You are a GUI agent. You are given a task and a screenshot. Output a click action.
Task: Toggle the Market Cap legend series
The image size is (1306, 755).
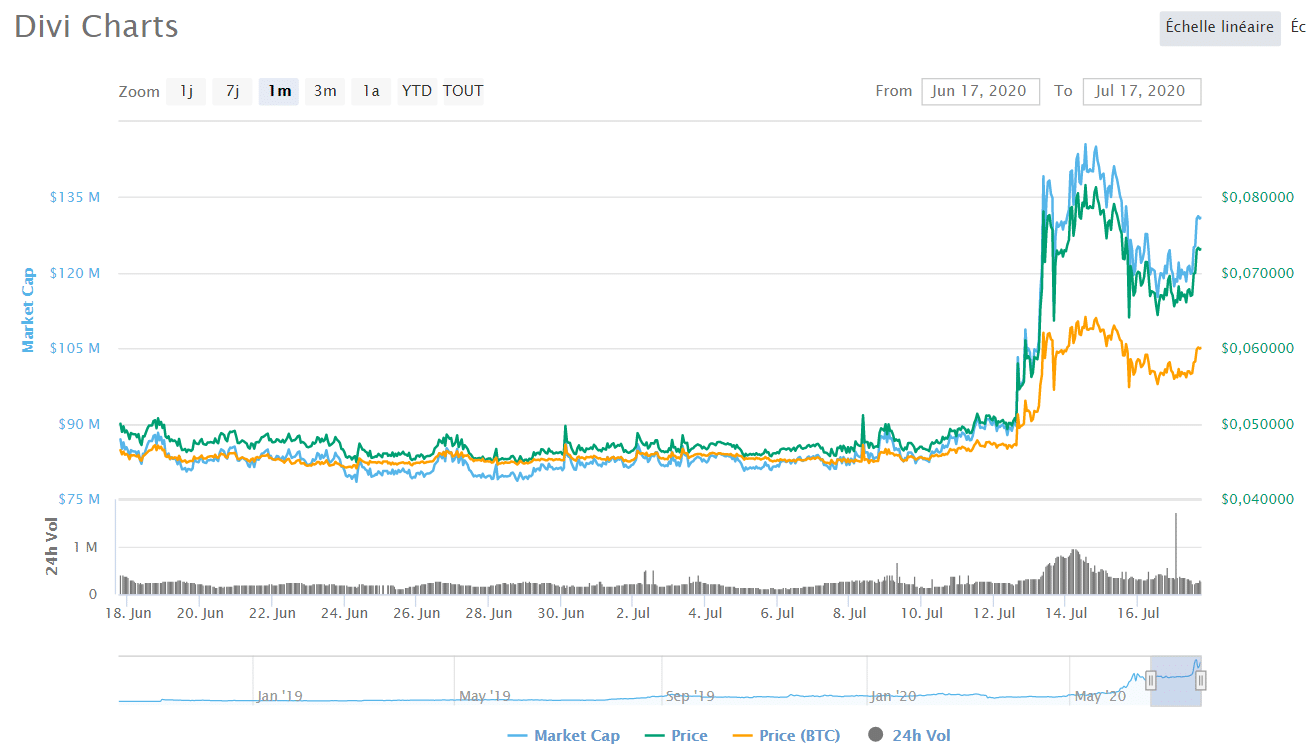click(565, 735)
